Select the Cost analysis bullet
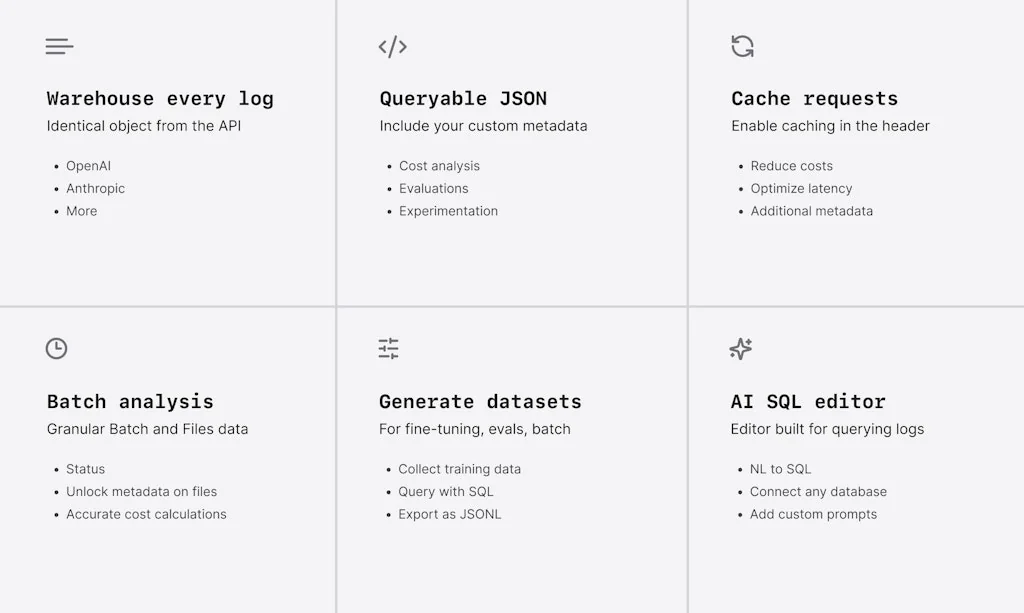The height and width of the screenshot is (613, 1024). click(439, 166)
